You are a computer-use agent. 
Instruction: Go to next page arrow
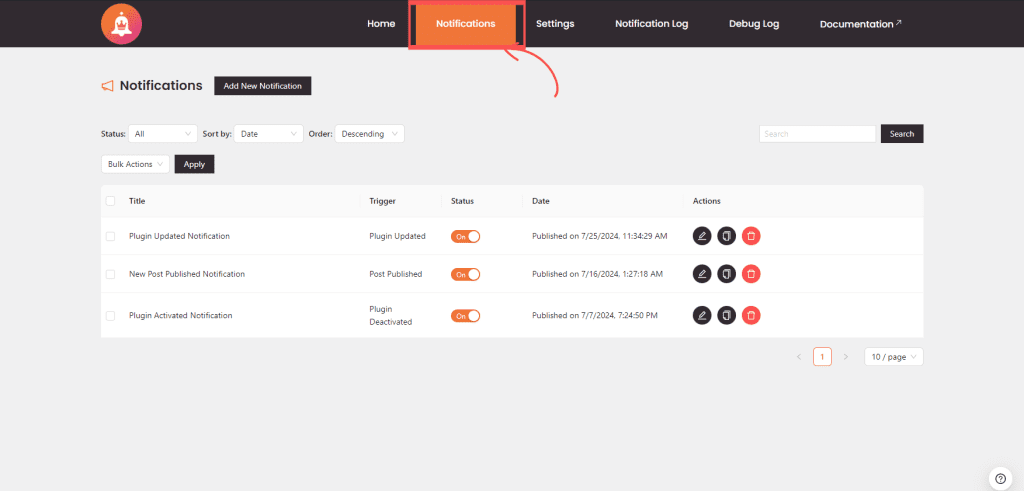846,357
